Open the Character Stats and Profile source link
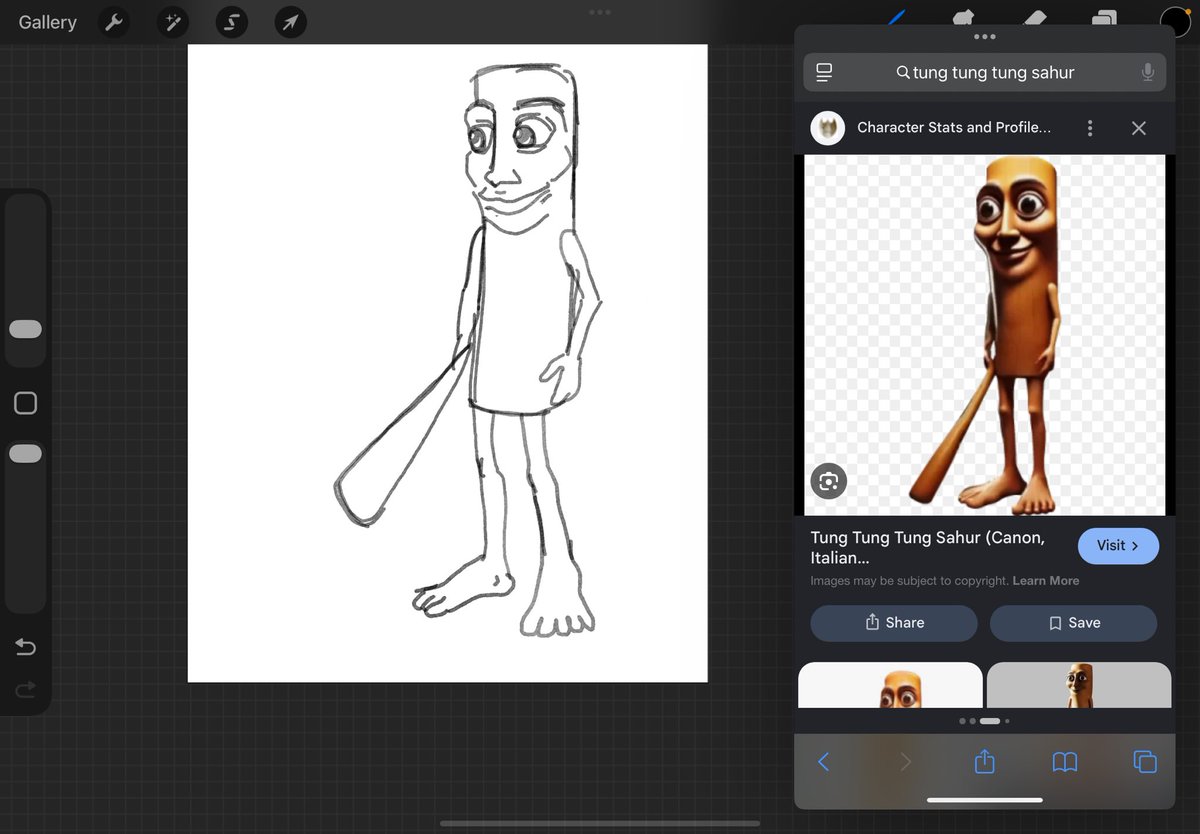This screenshot has height=834, width=1200. click(954, 128)
